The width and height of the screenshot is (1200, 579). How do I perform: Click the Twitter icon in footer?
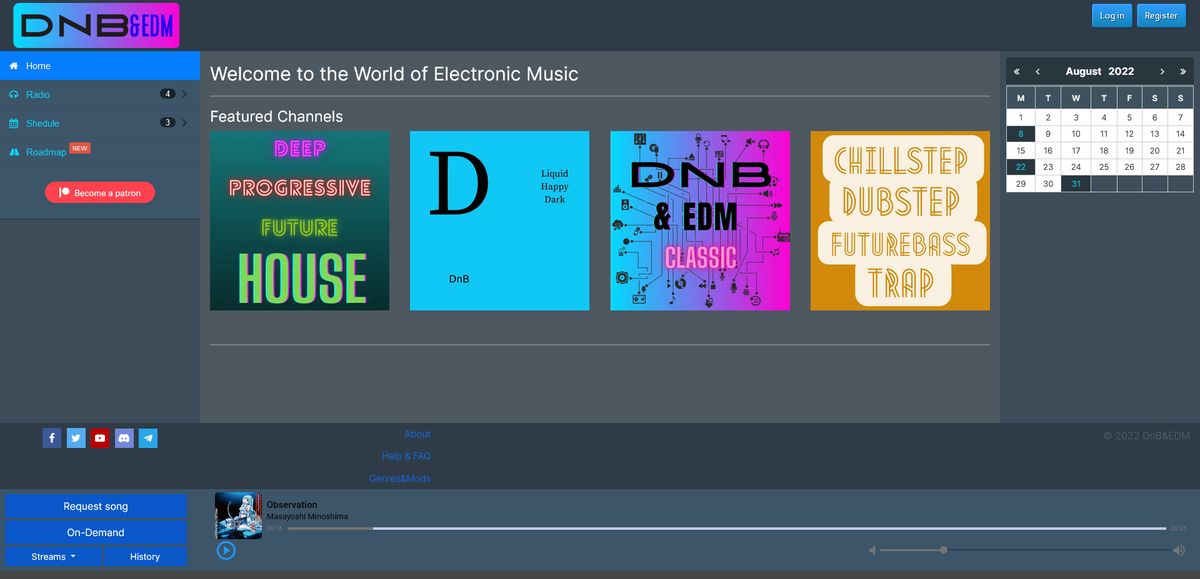tap(76, 438)
